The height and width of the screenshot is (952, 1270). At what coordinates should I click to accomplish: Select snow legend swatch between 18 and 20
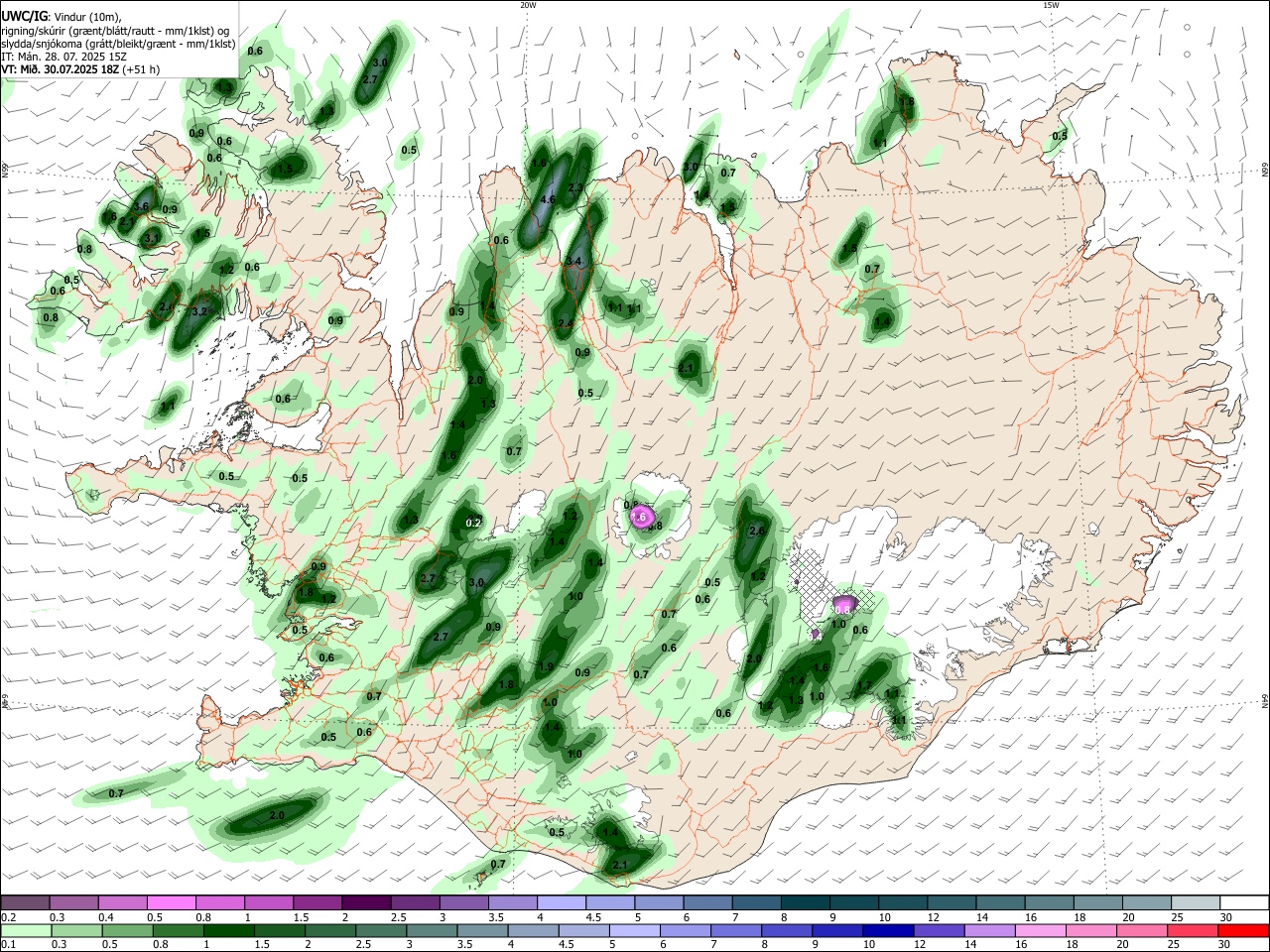point(1097,902)
